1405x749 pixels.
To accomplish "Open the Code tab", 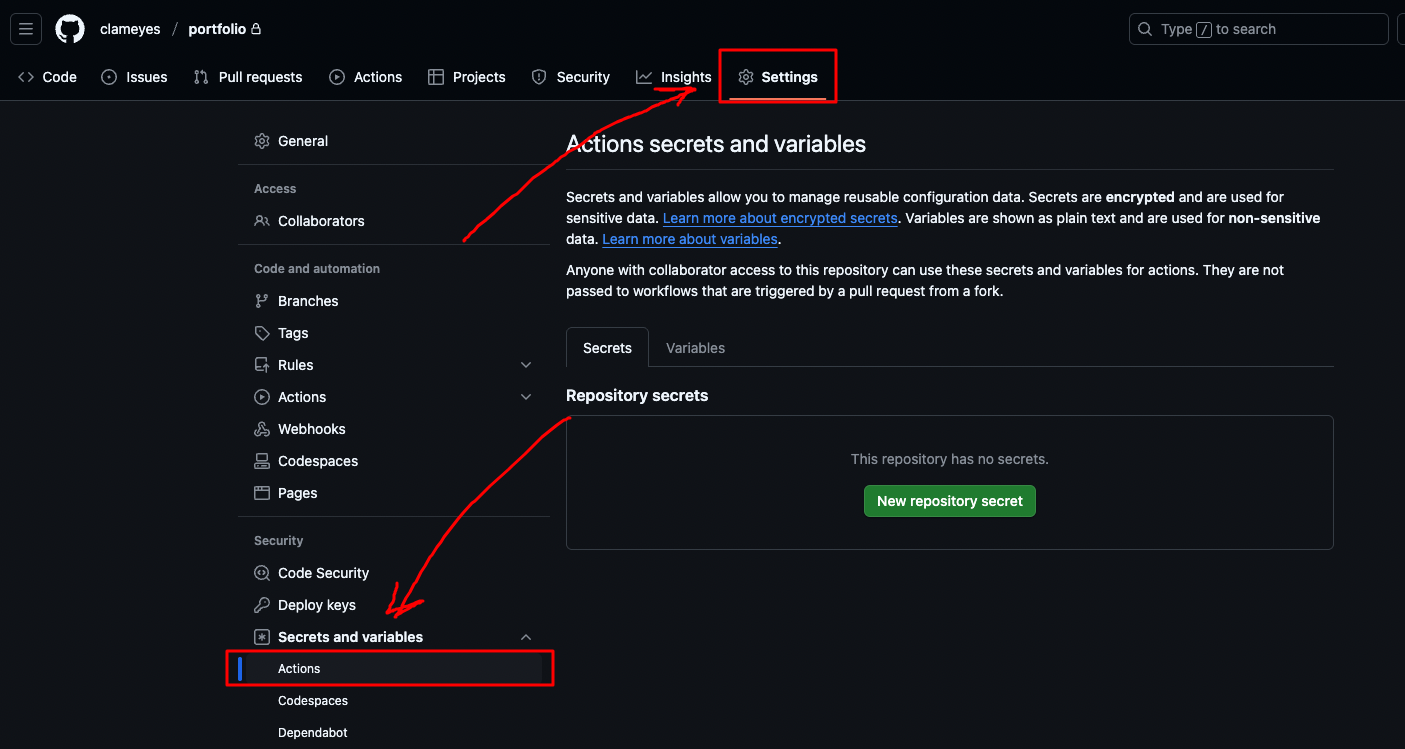I will pyautogui.click(x=47, y=77).
